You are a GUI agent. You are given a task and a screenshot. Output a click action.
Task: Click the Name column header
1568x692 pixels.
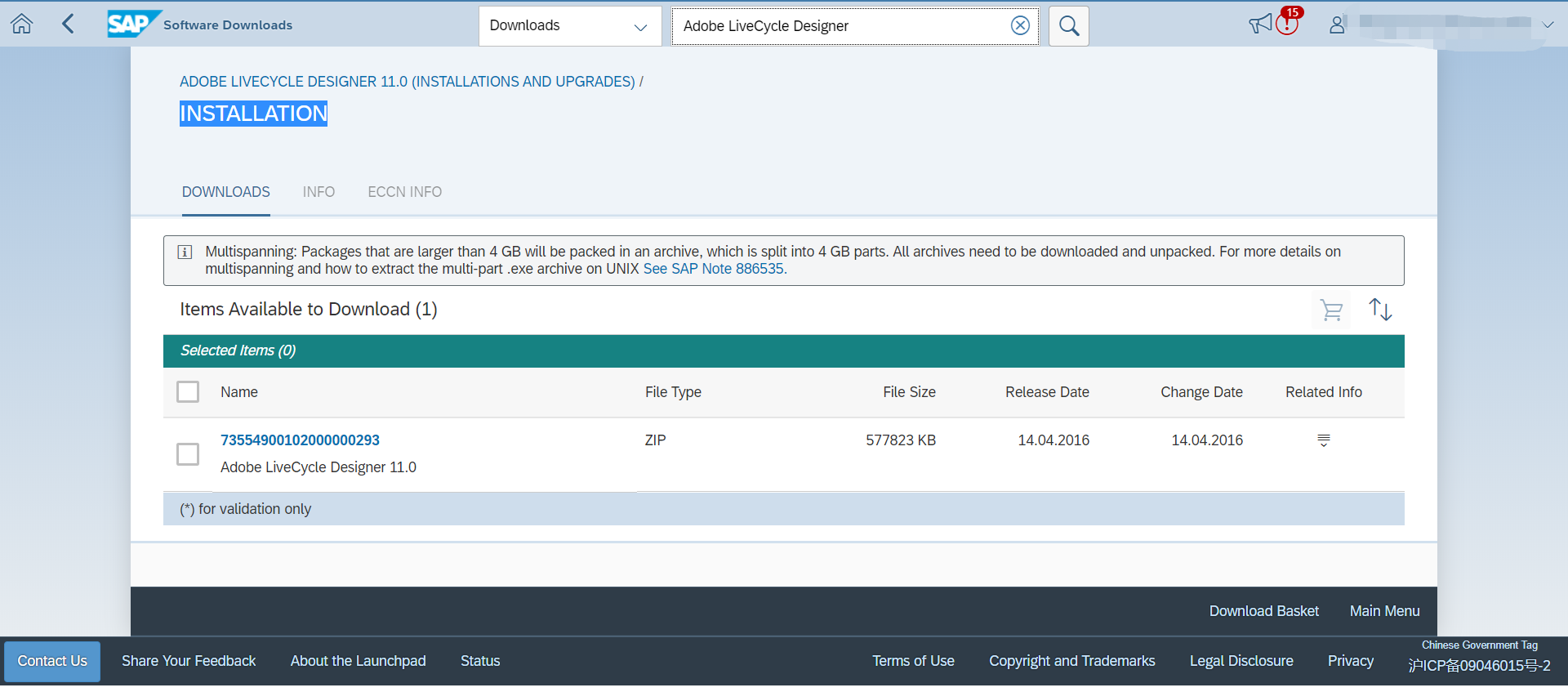tap(239, 392)
